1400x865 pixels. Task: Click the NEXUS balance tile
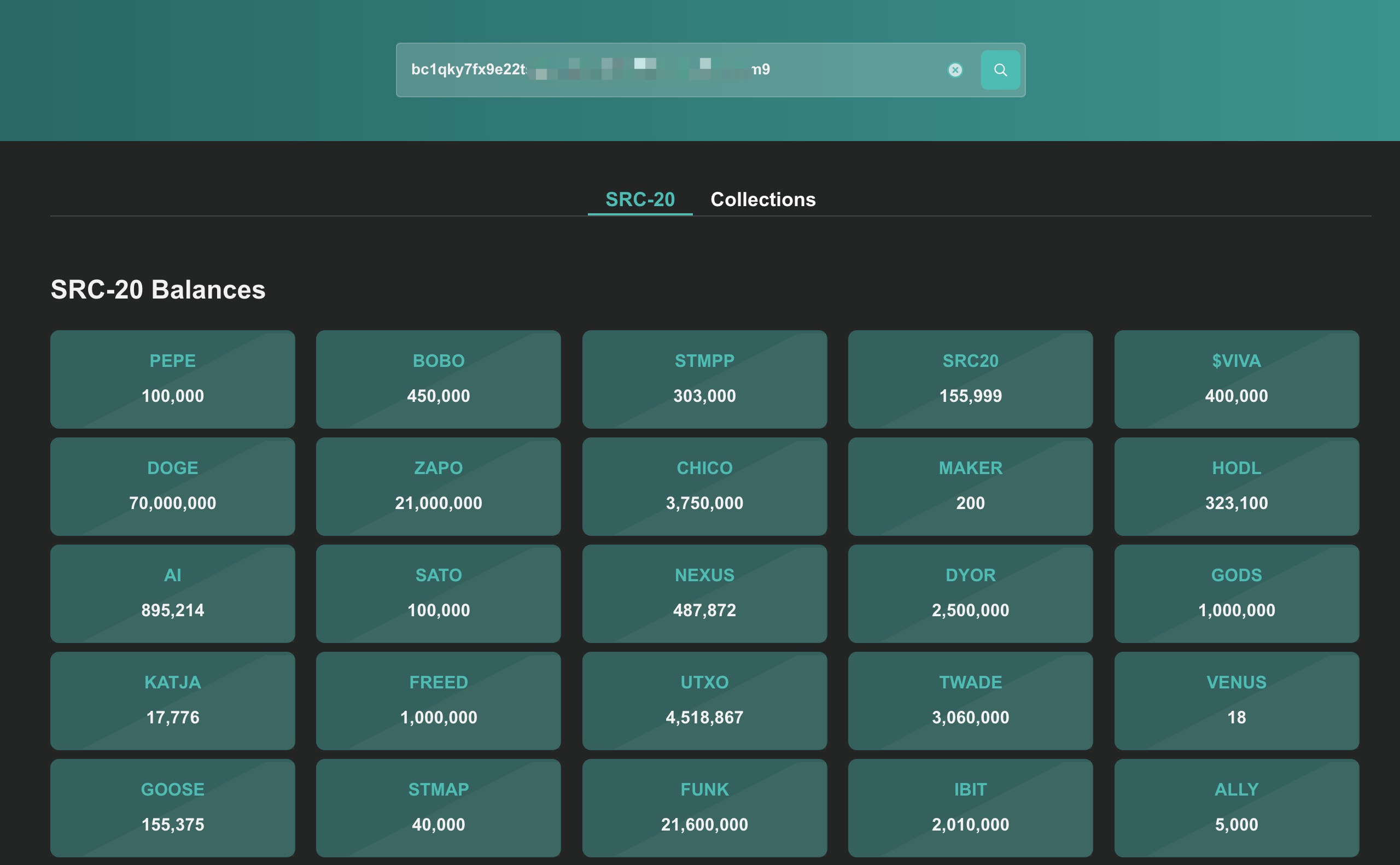704,593
